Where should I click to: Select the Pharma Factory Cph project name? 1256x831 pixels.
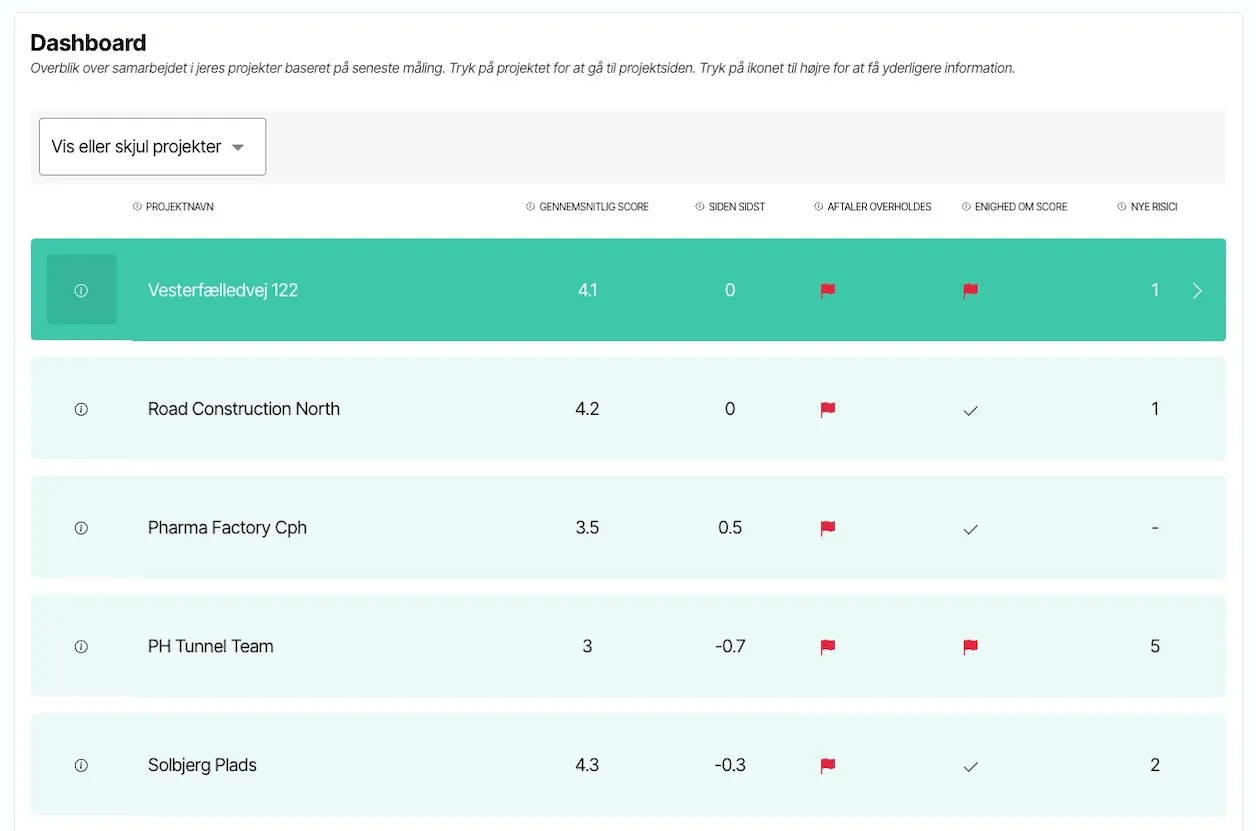coord(227,528)
